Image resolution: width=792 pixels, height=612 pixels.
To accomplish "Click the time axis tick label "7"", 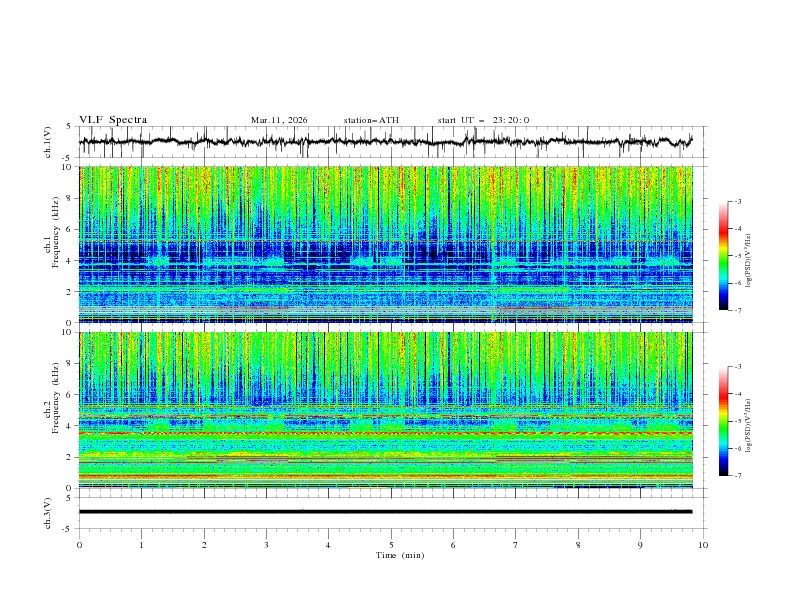I will pyautogui.click(x=516, y=545).
